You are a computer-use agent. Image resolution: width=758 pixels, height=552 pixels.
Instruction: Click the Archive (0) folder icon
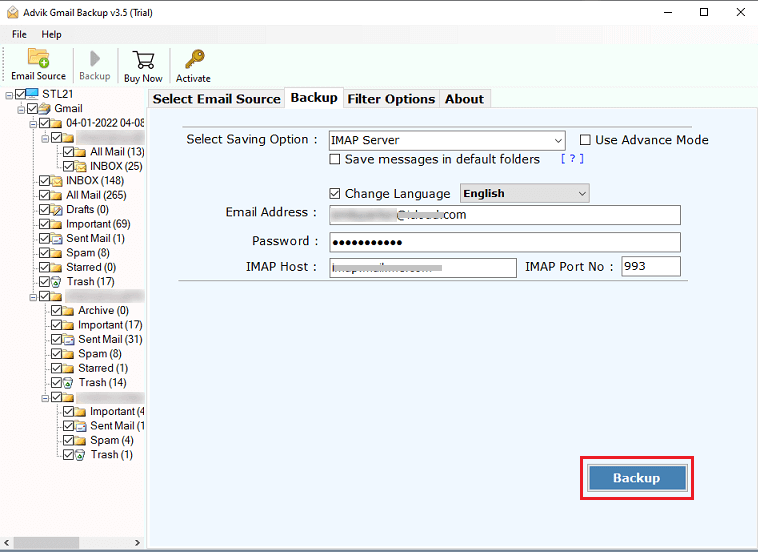point(68,311)
